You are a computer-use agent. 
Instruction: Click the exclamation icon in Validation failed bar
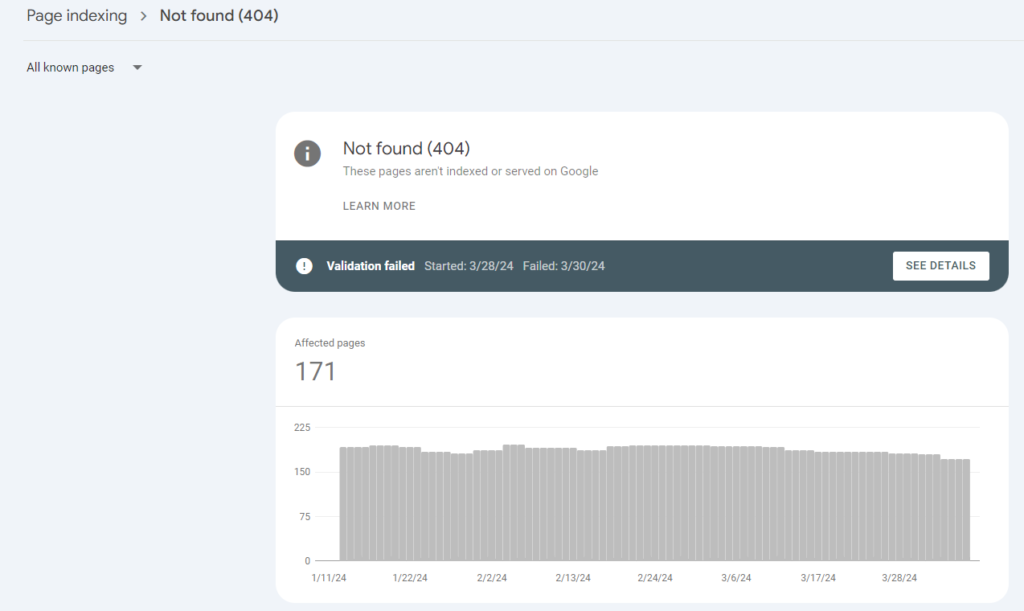304,266
